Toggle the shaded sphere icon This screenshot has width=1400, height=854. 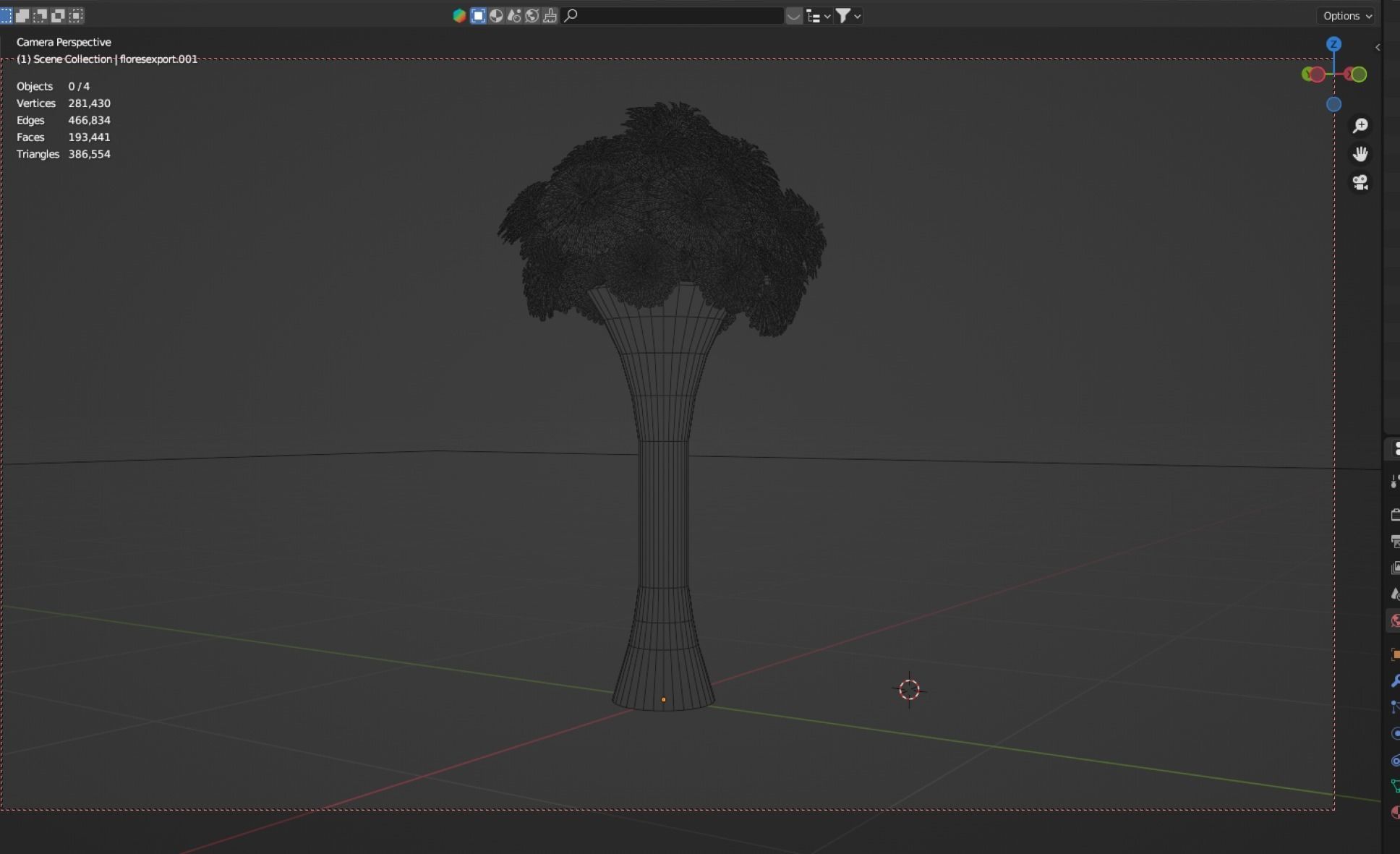(x=496, y=16)
